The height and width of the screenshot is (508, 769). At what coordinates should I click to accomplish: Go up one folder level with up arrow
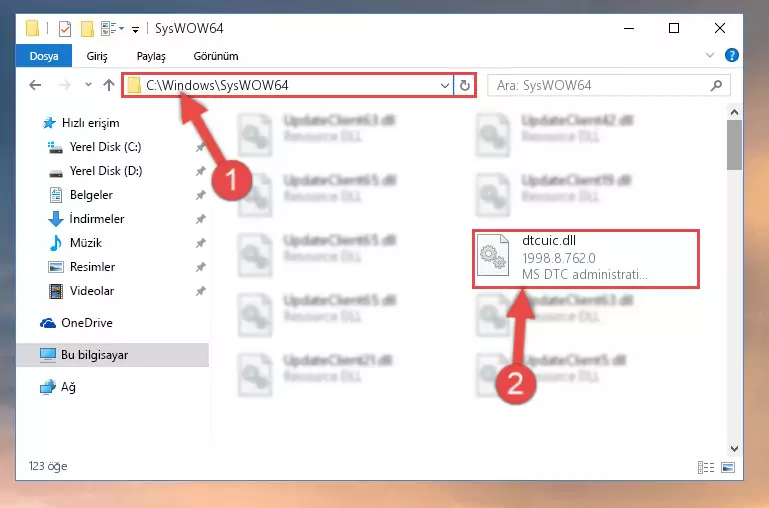point(109,85)
